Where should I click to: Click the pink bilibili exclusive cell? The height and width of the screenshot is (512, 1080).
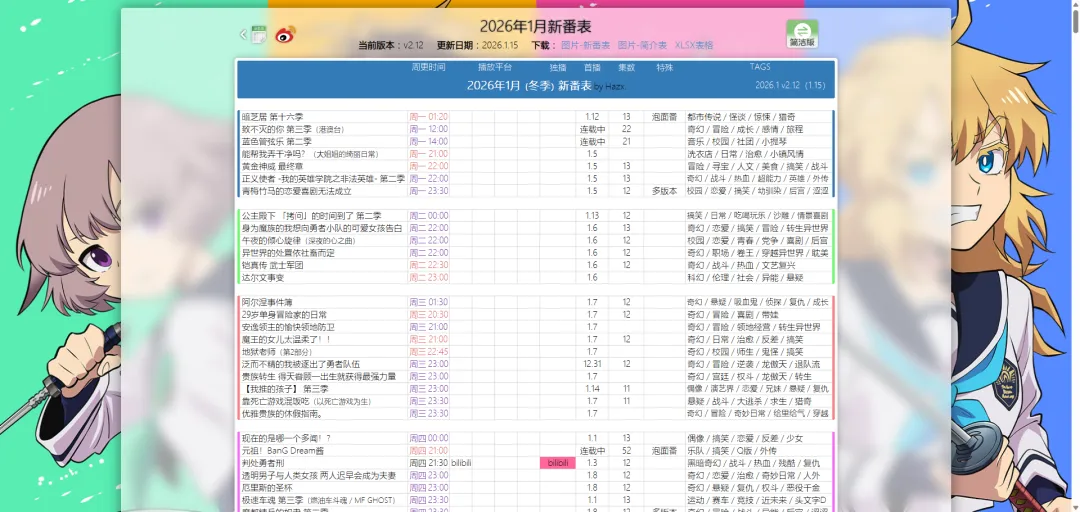tap(558, 463)
